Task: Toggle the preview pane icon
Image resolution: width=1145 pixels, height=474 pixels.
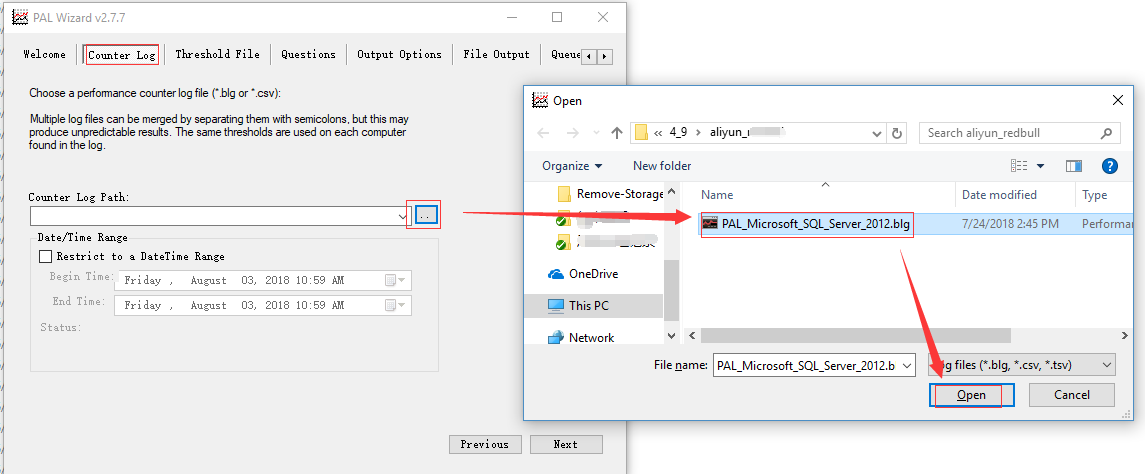Action: 1073,166
